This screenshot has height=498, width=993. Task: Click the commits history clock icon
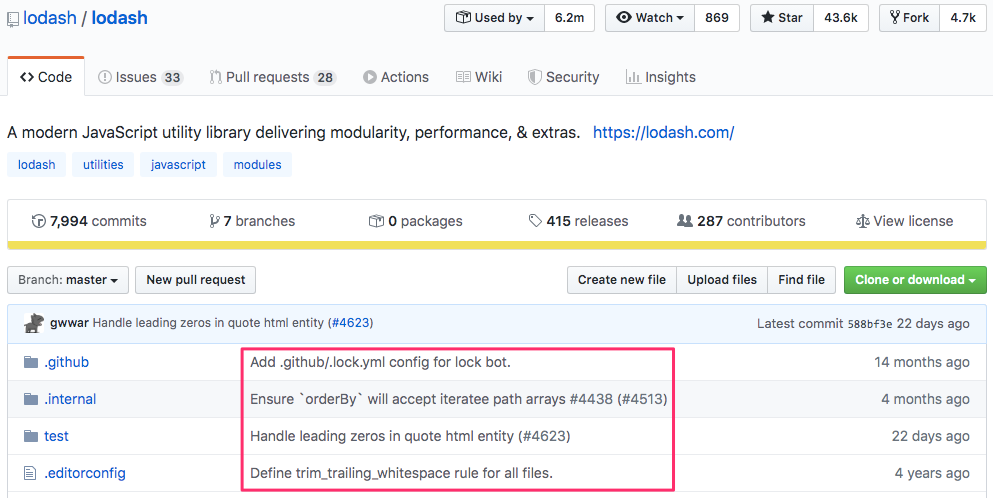[39, 221]
